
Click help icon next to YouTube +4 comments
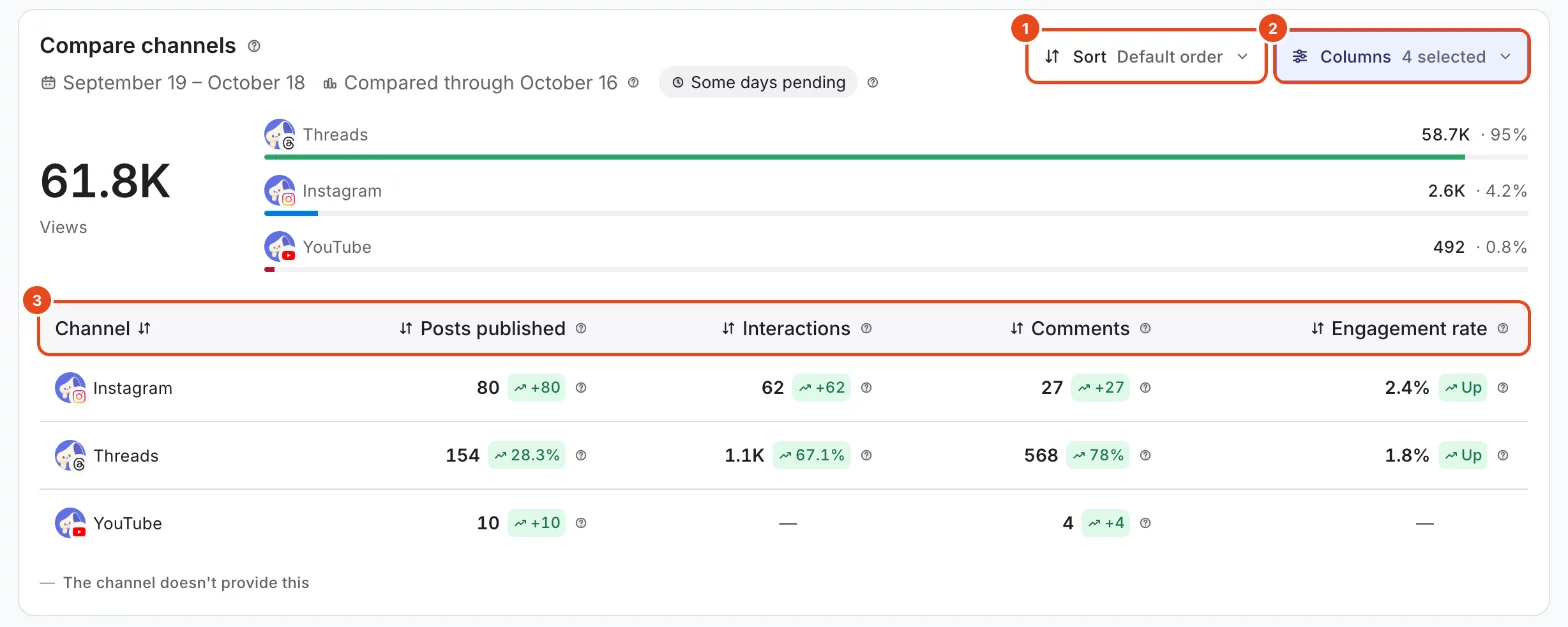1145,523
